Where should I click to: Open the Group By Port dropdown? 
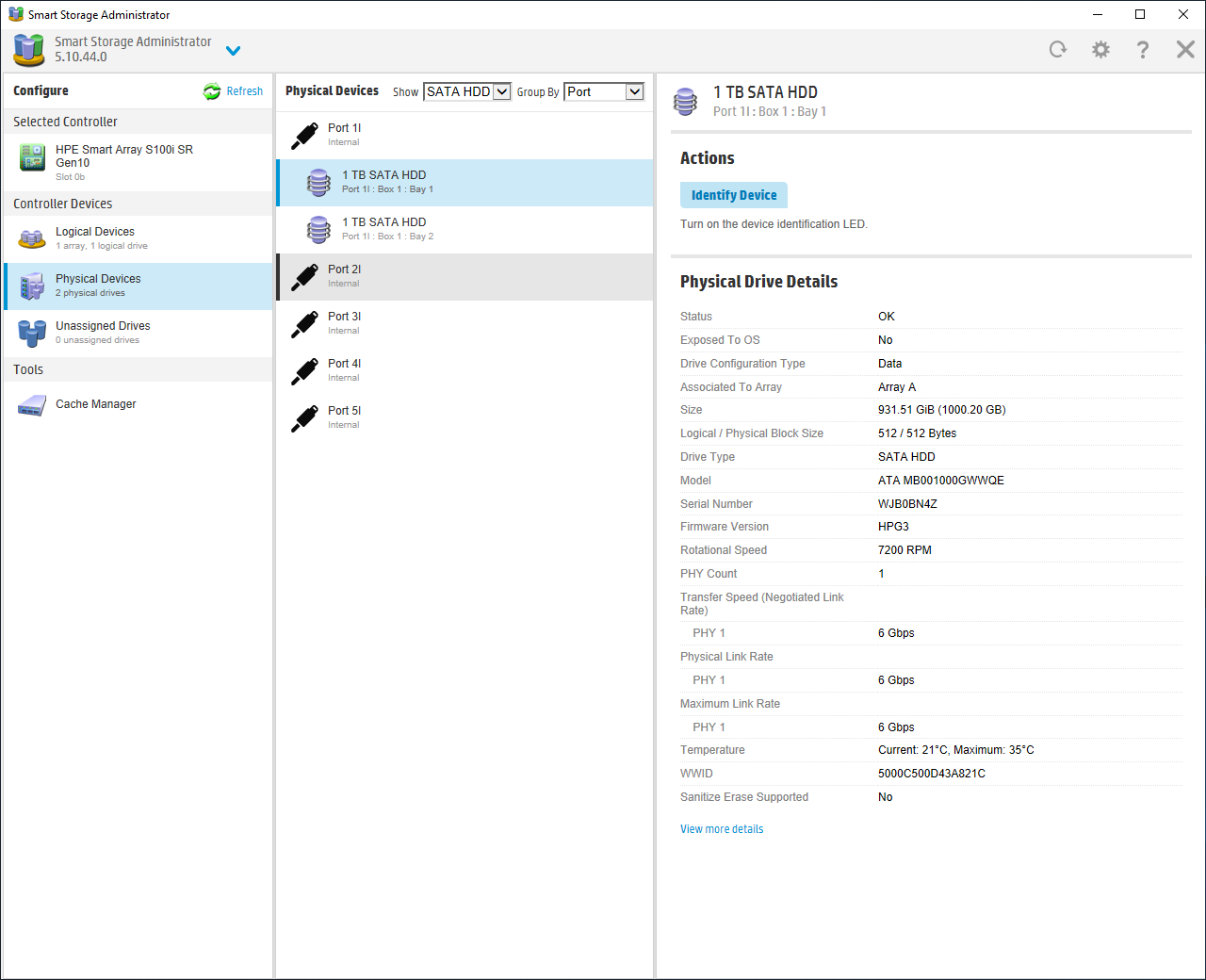pyautogui.click(x=604, y=91)
